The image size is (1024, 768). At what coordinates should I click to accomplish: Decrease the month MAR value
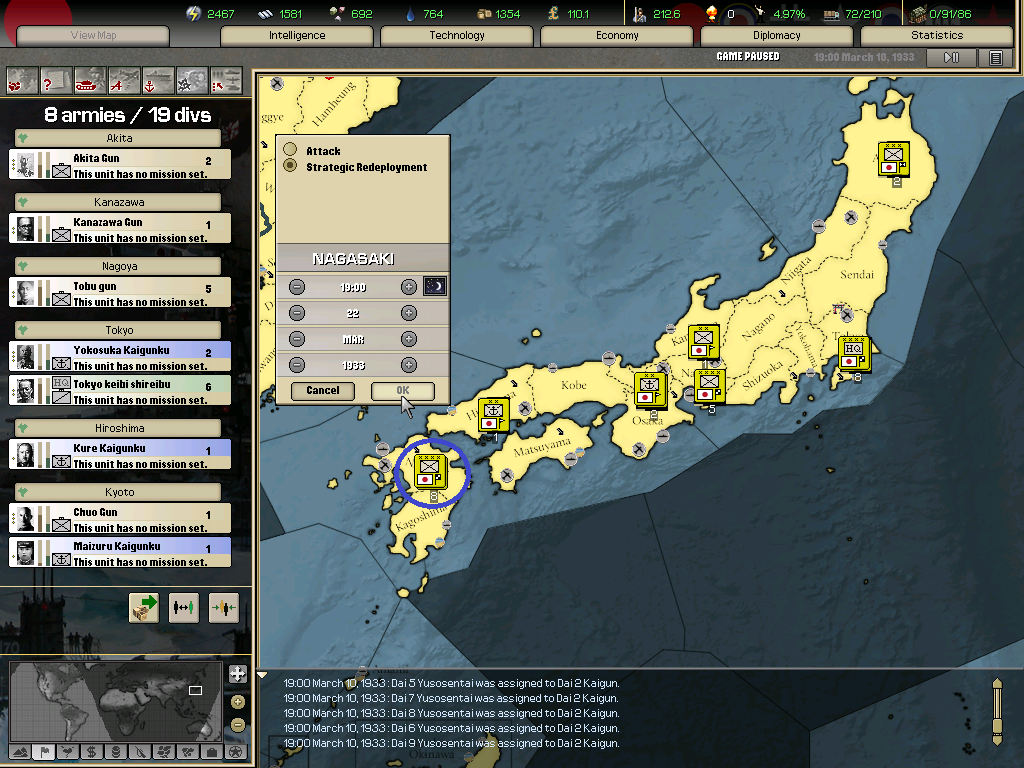pyautogui.click(x=297, y=339)
